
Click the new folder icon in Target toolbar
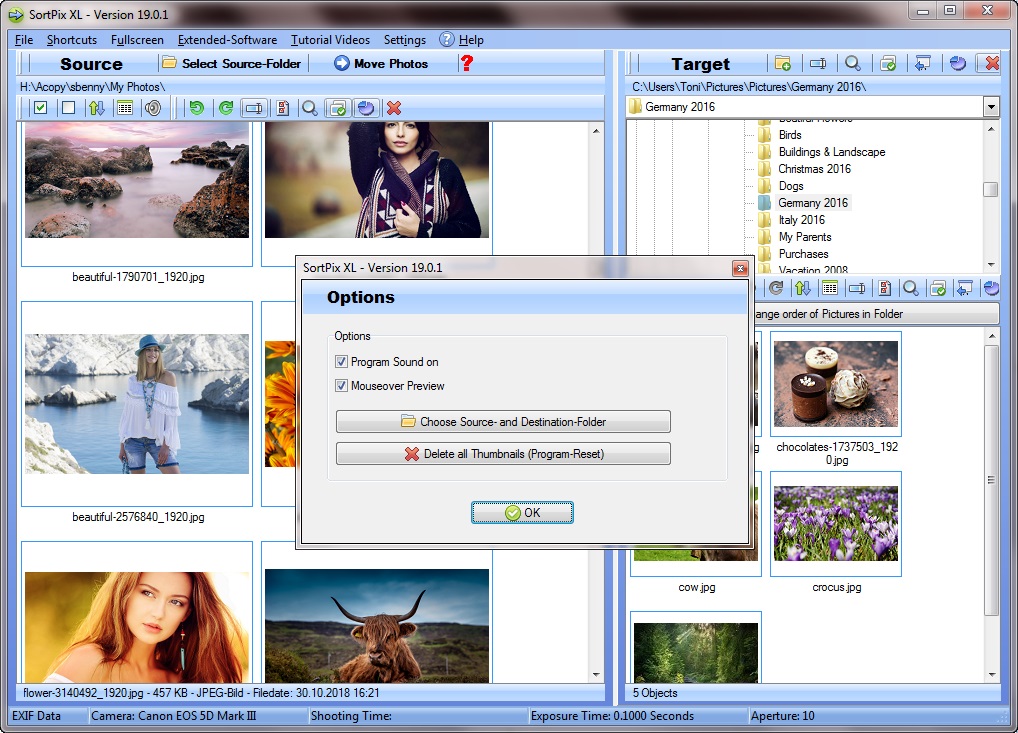point(782,63)
